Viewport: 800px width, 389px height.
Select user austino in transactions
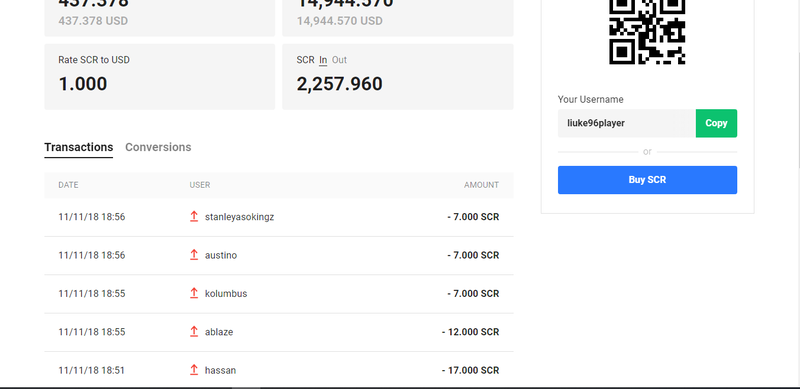pos(221,255)
